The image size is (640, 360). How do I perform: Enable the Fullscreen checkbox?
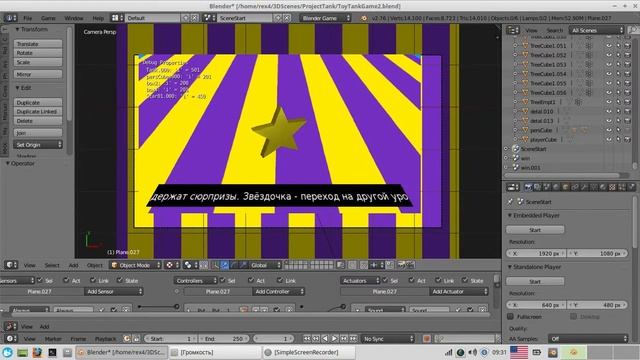510,316
